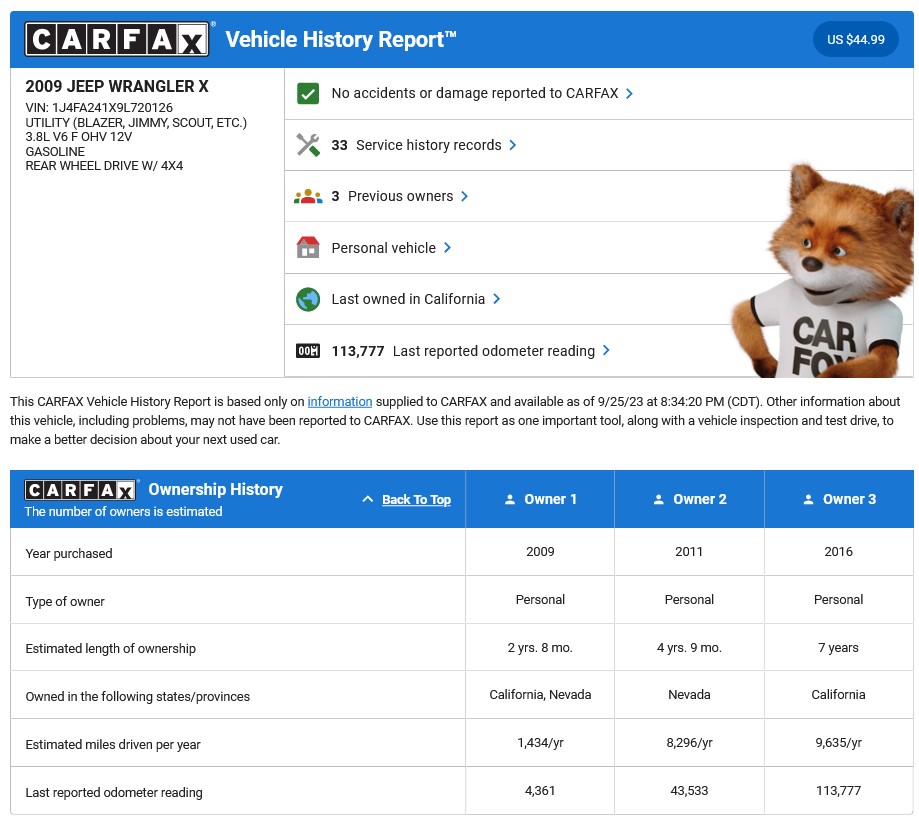Select the Owner 2 column header
This screenshot has width=919, height=820.
pos(689,499)
